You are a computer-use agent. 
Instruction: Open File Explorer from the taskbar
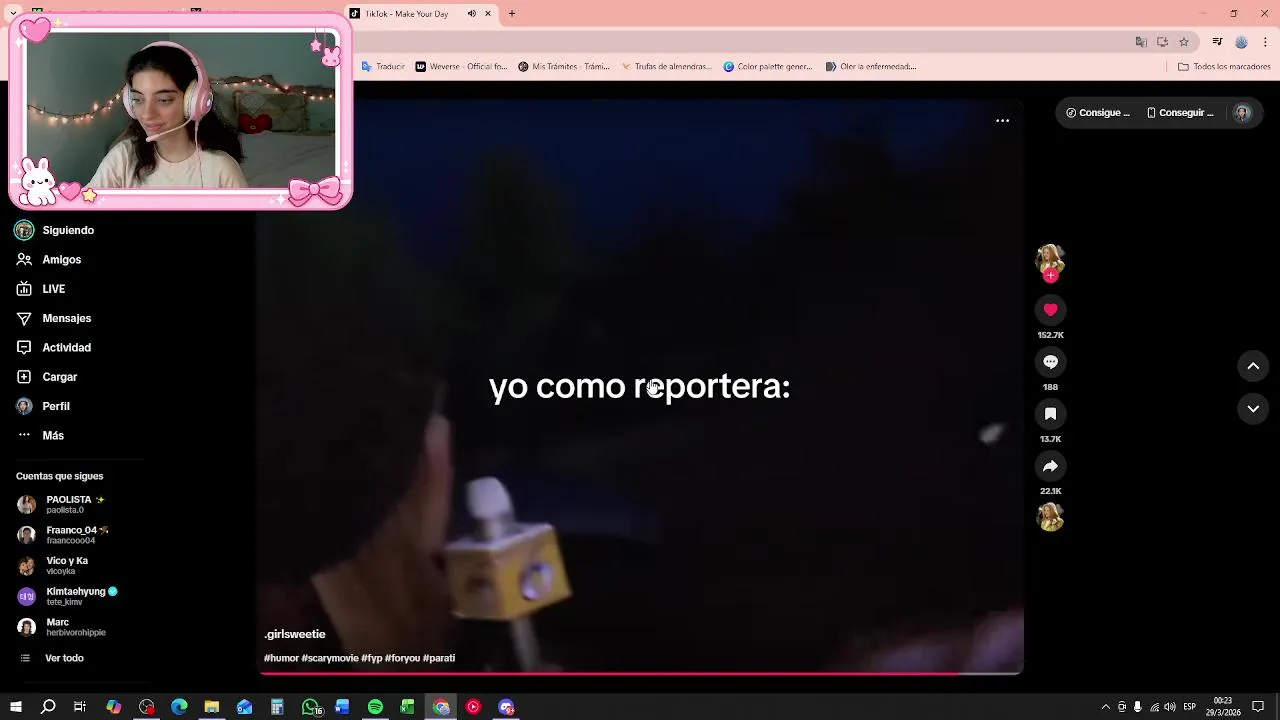(x=212, y=707)
